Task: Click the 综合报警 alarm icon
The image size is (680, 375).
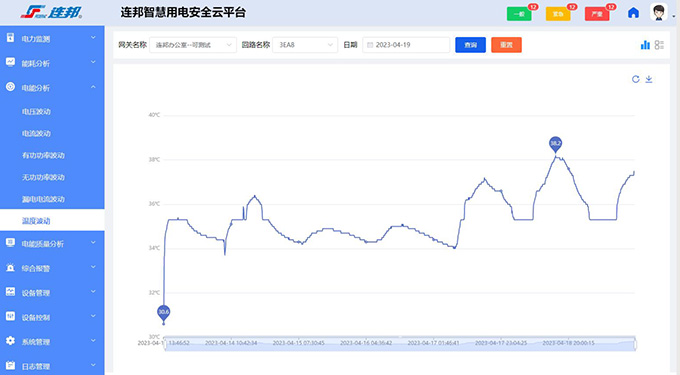Action: point(10,267)
